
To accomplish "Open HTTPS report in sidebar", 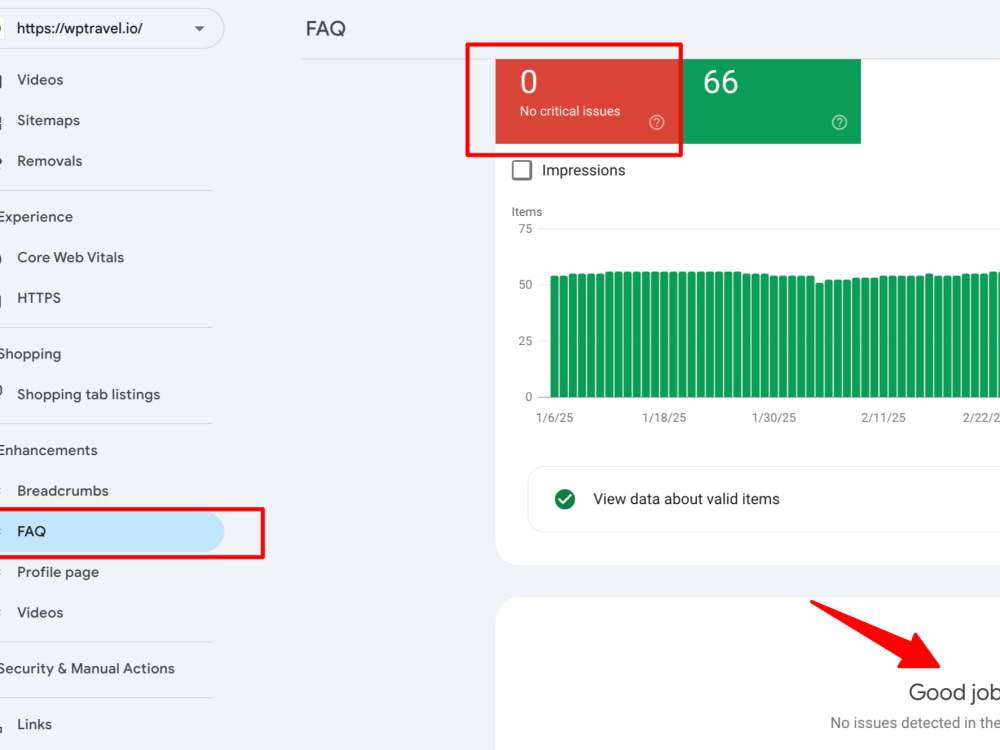I will pyautogui.click(x=39, y=298).
